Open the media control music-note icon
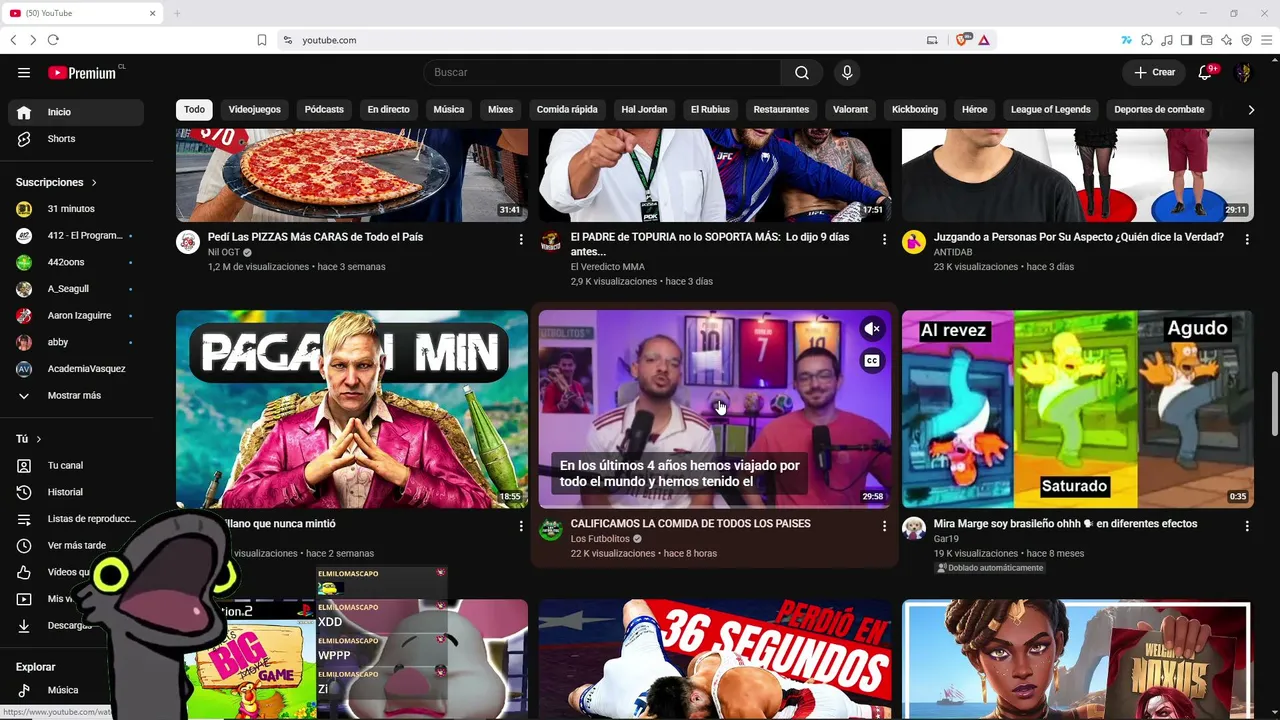 (x=1167, y=40)
